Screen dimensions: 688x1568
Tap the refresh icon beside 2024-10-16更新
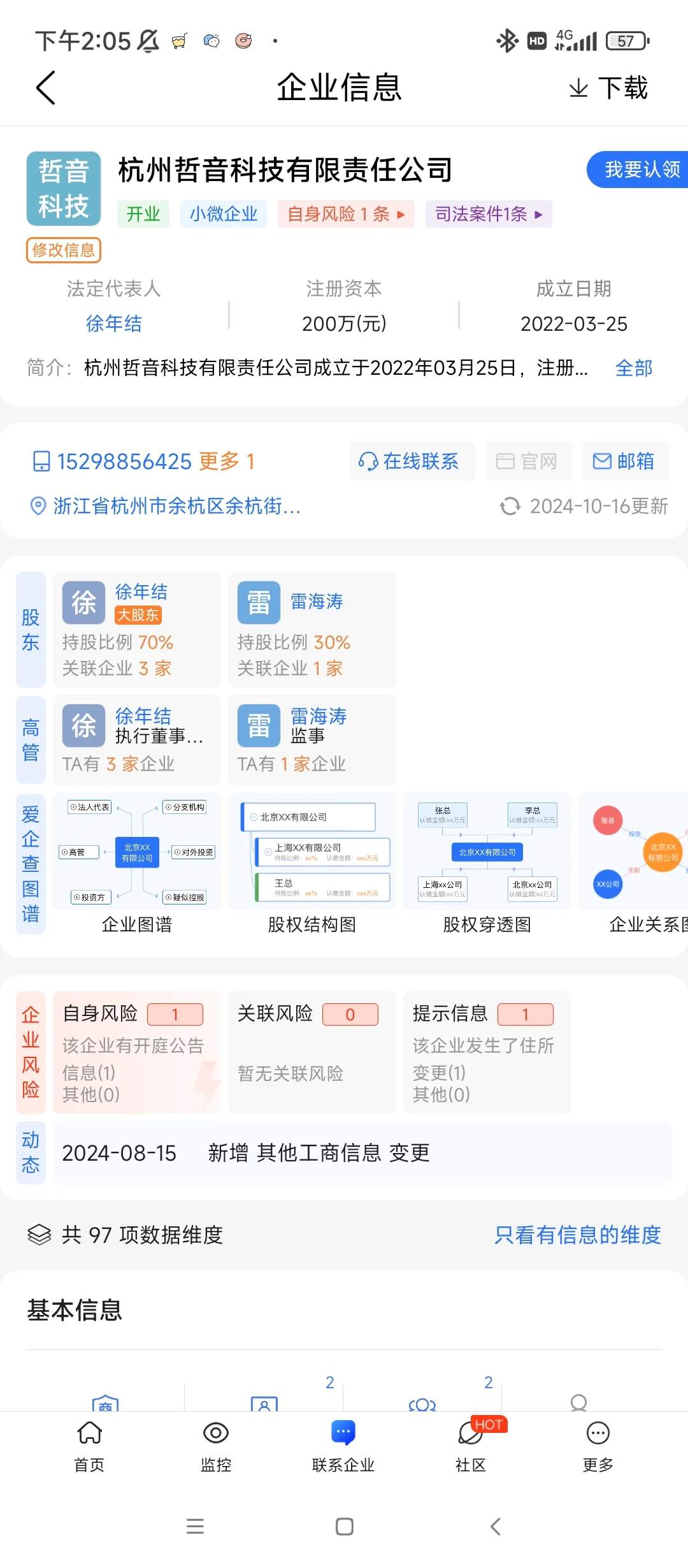(510, 507)
